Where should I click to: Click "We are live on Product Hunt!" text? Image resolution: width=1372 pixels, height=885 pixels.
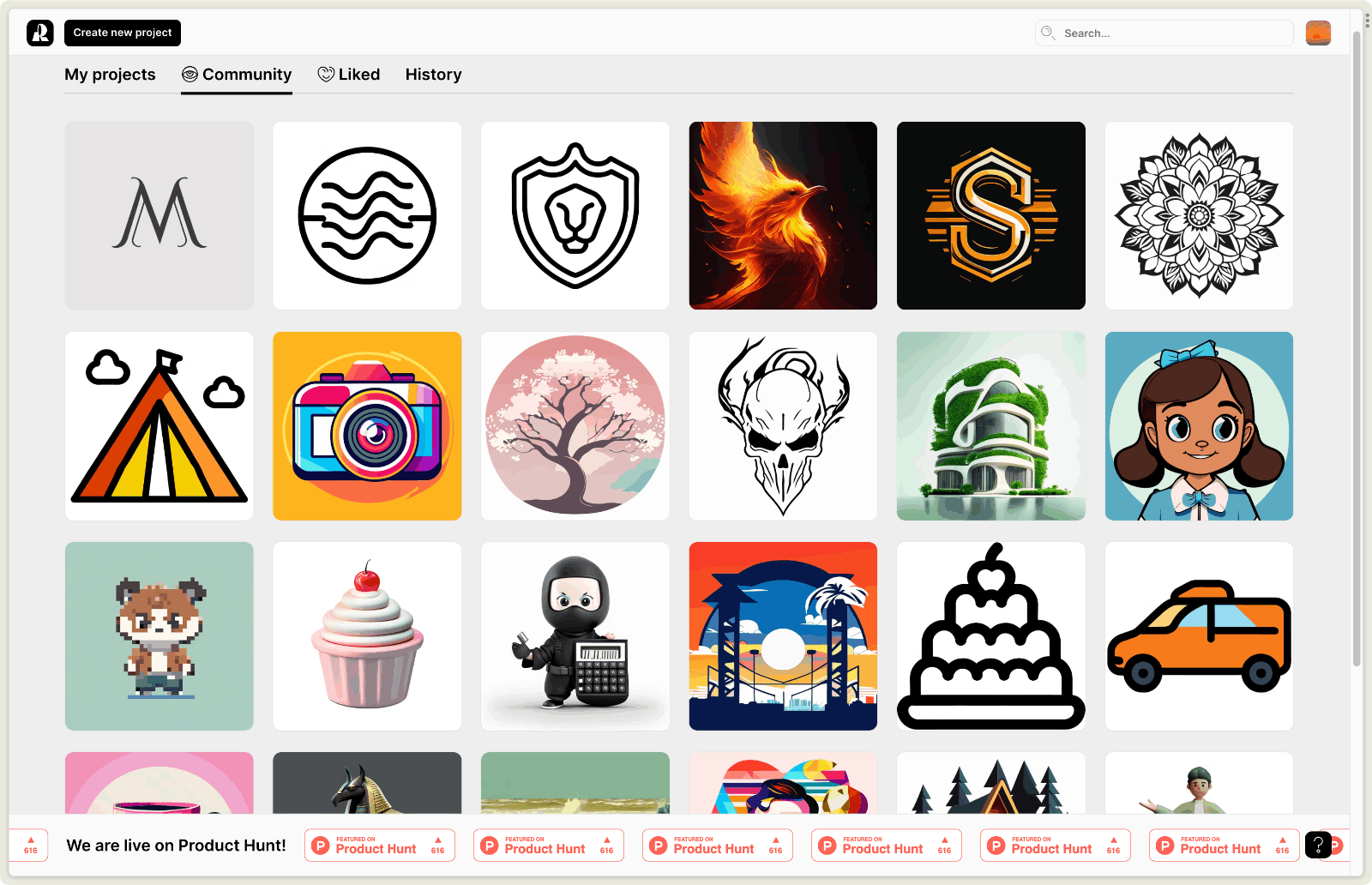(x=177, y=846)
